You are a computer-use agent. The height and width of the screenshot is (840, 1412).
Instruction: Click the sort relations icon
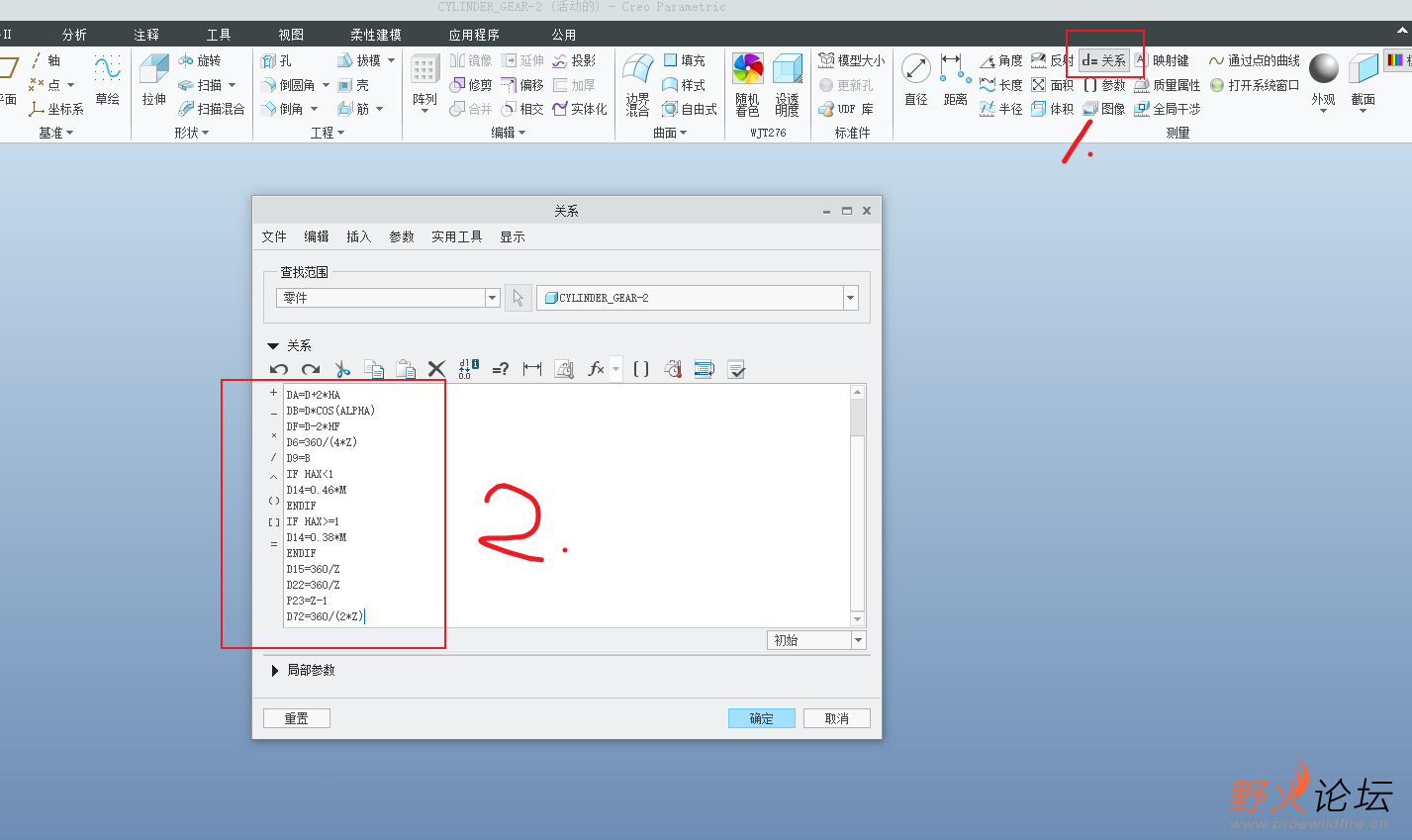705,369
